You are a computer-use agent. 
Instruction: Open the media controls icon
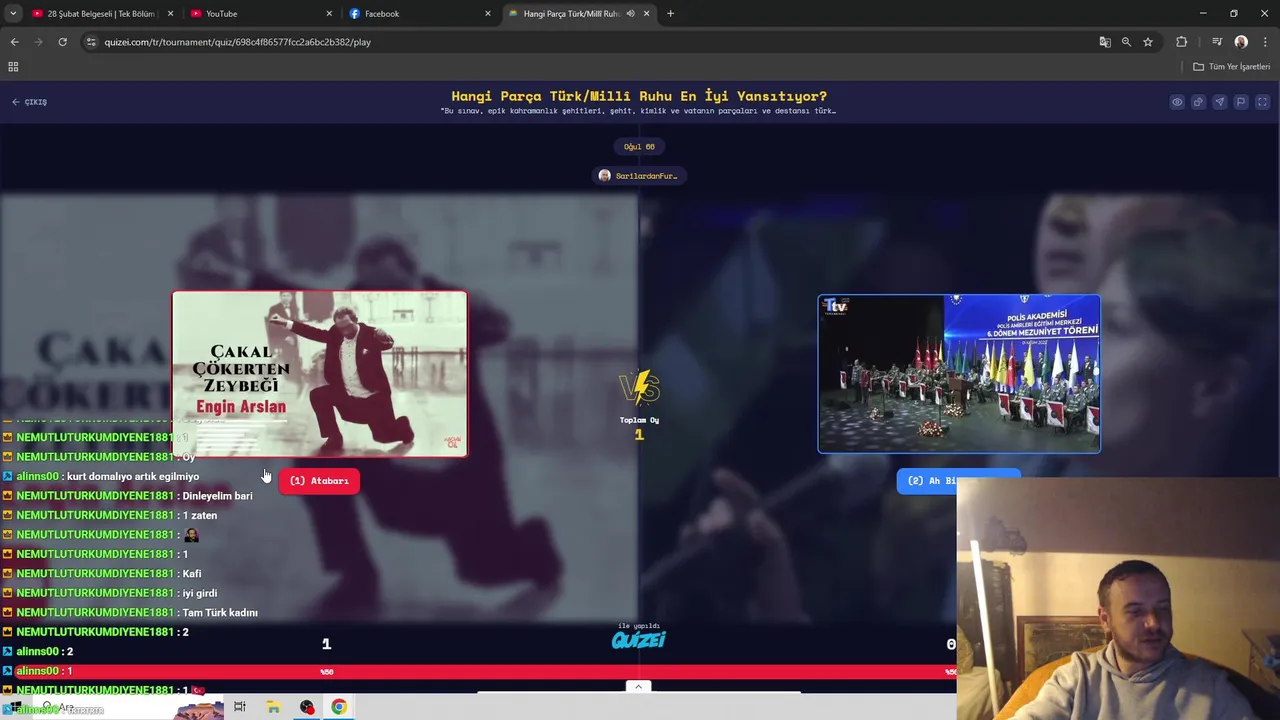coord(1217,42)
